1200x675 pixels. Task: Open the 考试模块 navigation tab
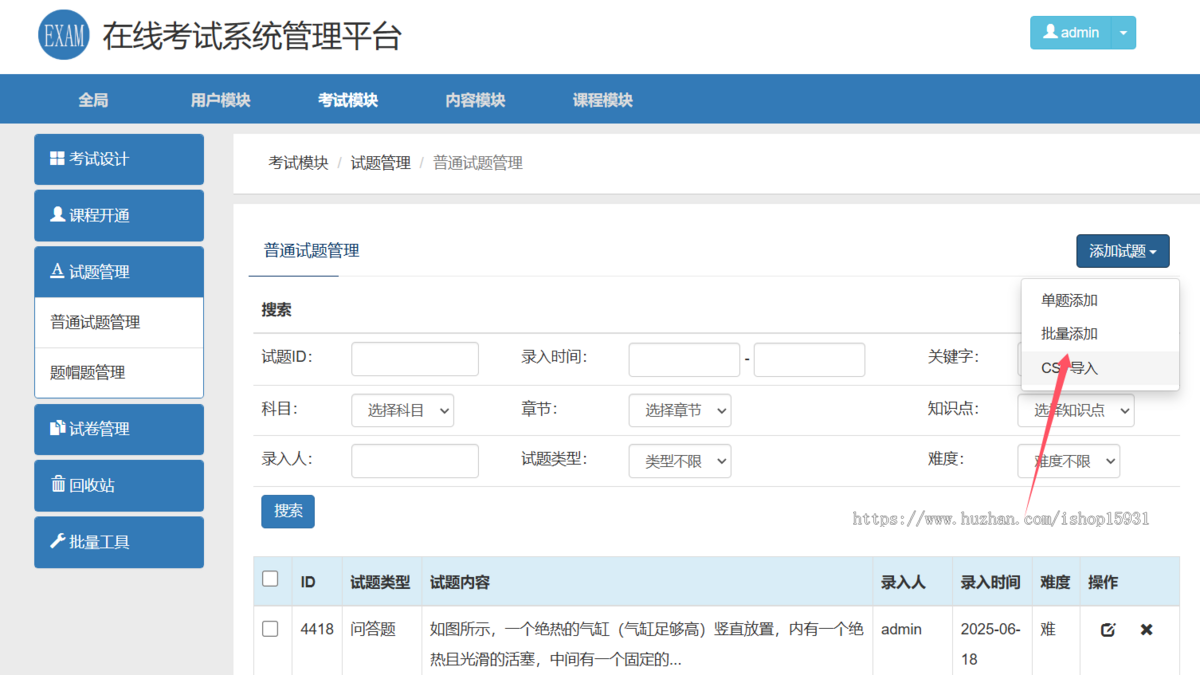click(x=348, y=100)
